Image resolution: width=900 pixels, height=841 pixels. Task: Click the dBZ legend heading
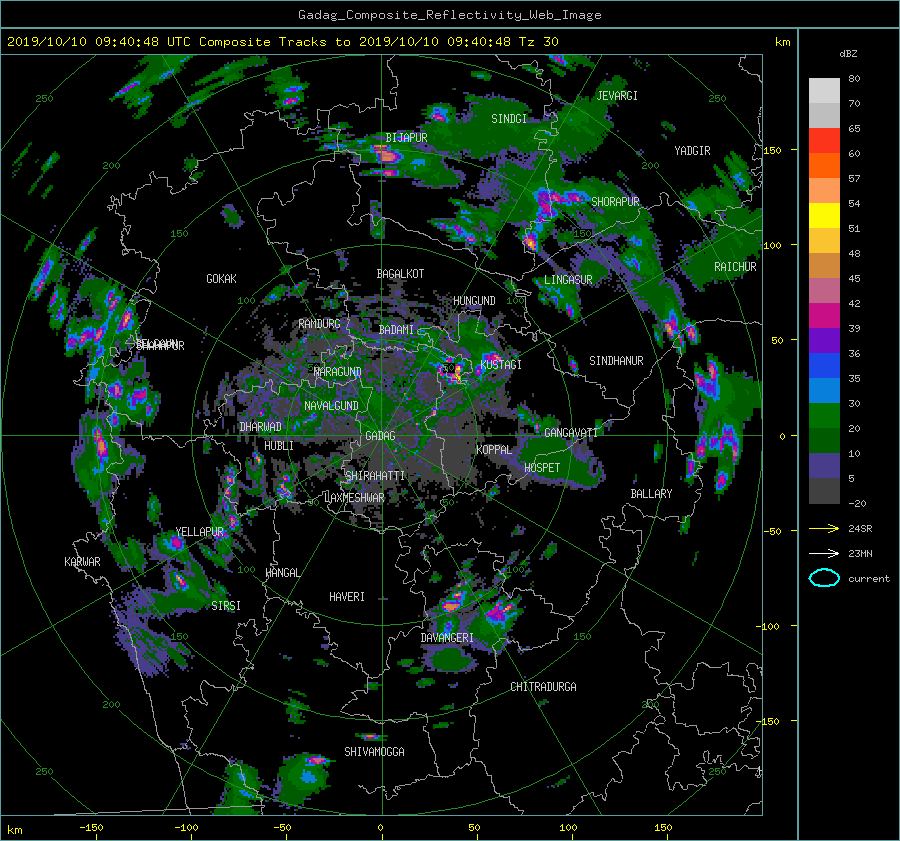pyautogui.click(x=848, y=54)
